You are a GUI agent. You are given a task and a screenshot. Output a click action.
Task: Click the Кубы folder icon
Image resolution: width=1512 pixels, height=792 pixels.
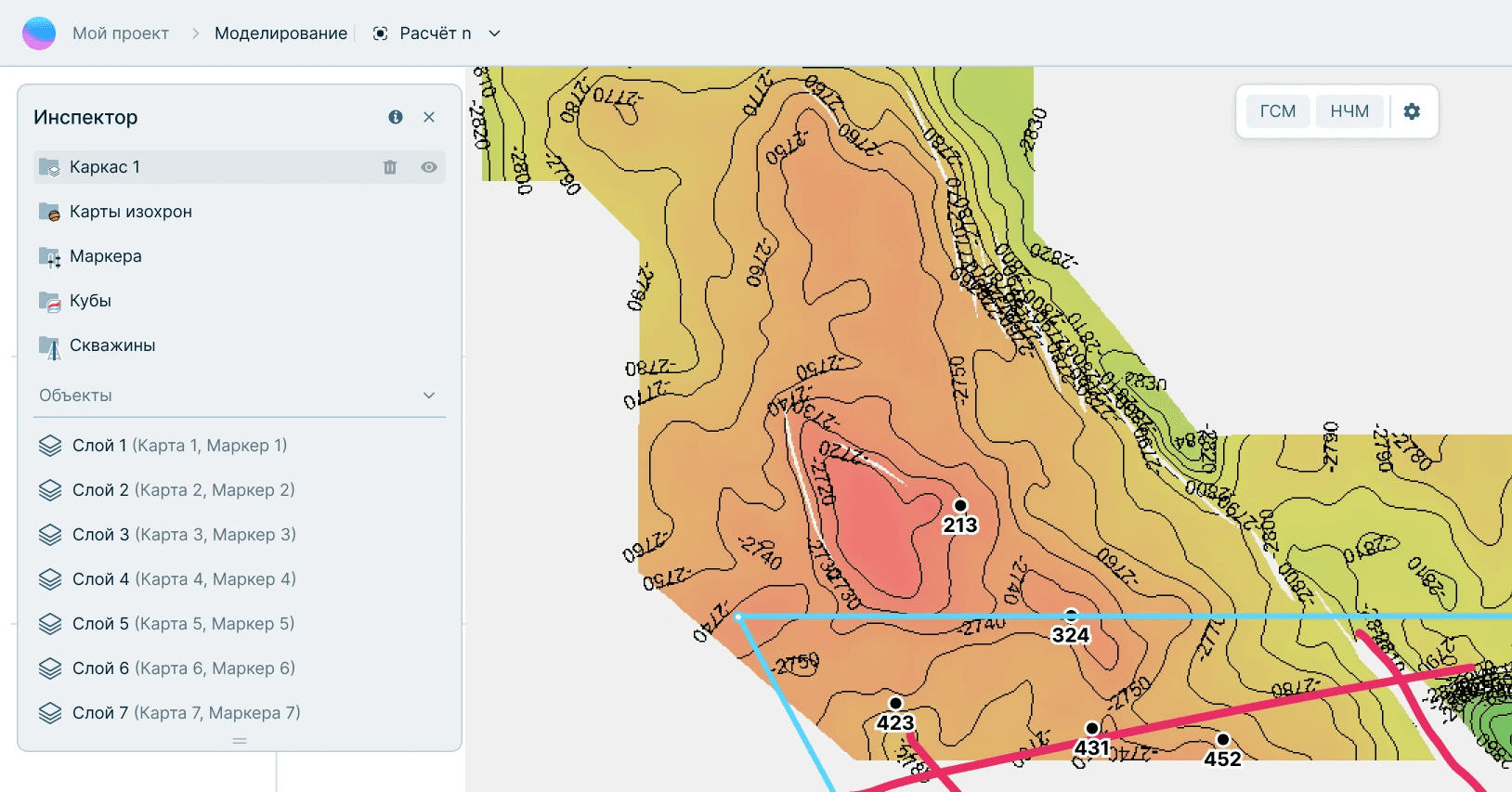click(x=49, y=301)
